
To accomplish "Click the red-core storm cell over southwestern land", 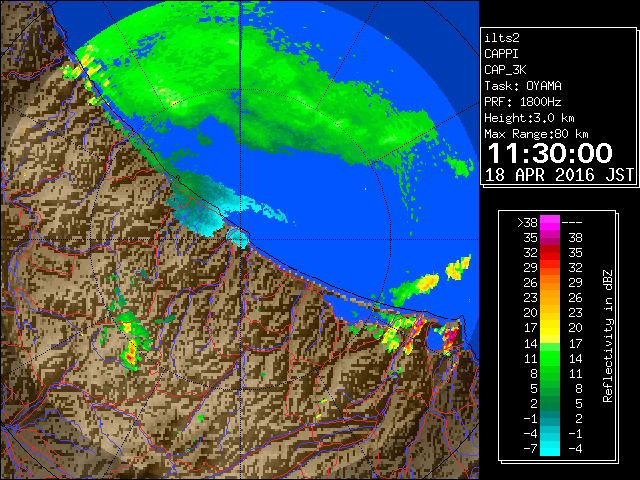I will pyautogui.click(x=131, y=354).
